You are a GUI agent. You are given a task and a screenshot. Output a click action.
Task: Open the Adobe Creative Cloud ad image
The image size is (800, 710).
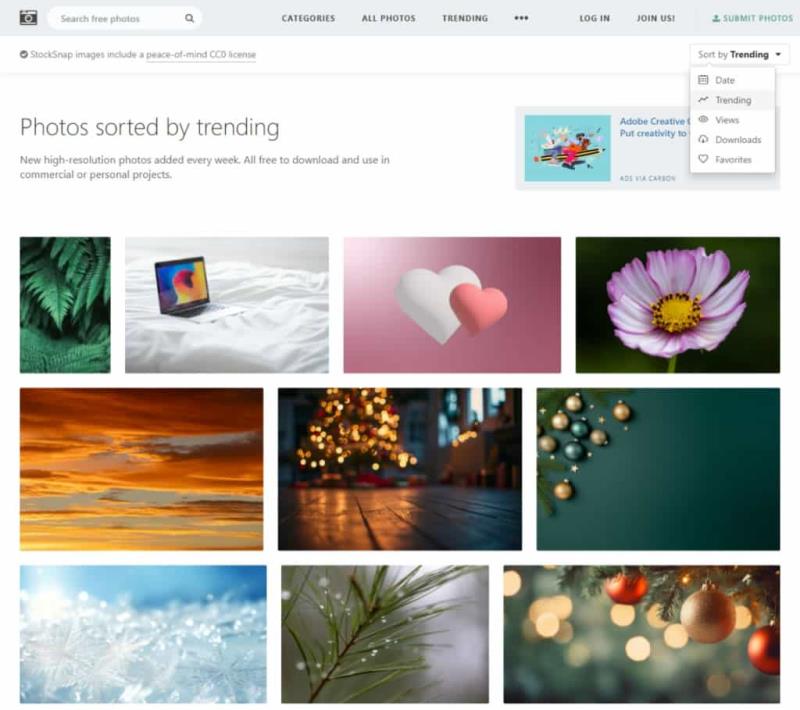(x=567, y=148)
